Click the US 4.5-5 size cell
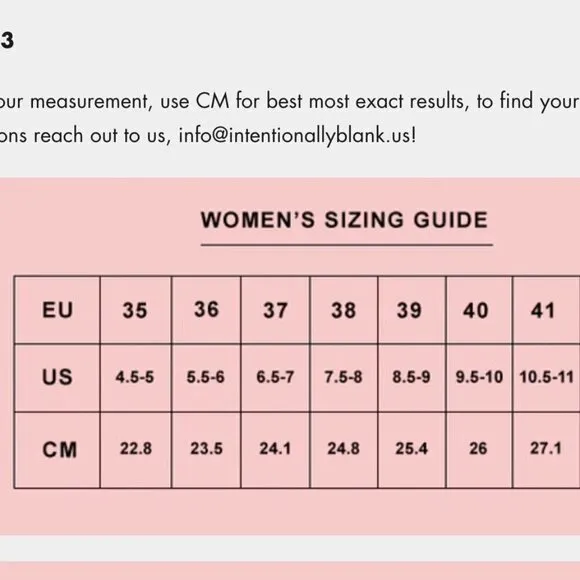 click(135, 378)
